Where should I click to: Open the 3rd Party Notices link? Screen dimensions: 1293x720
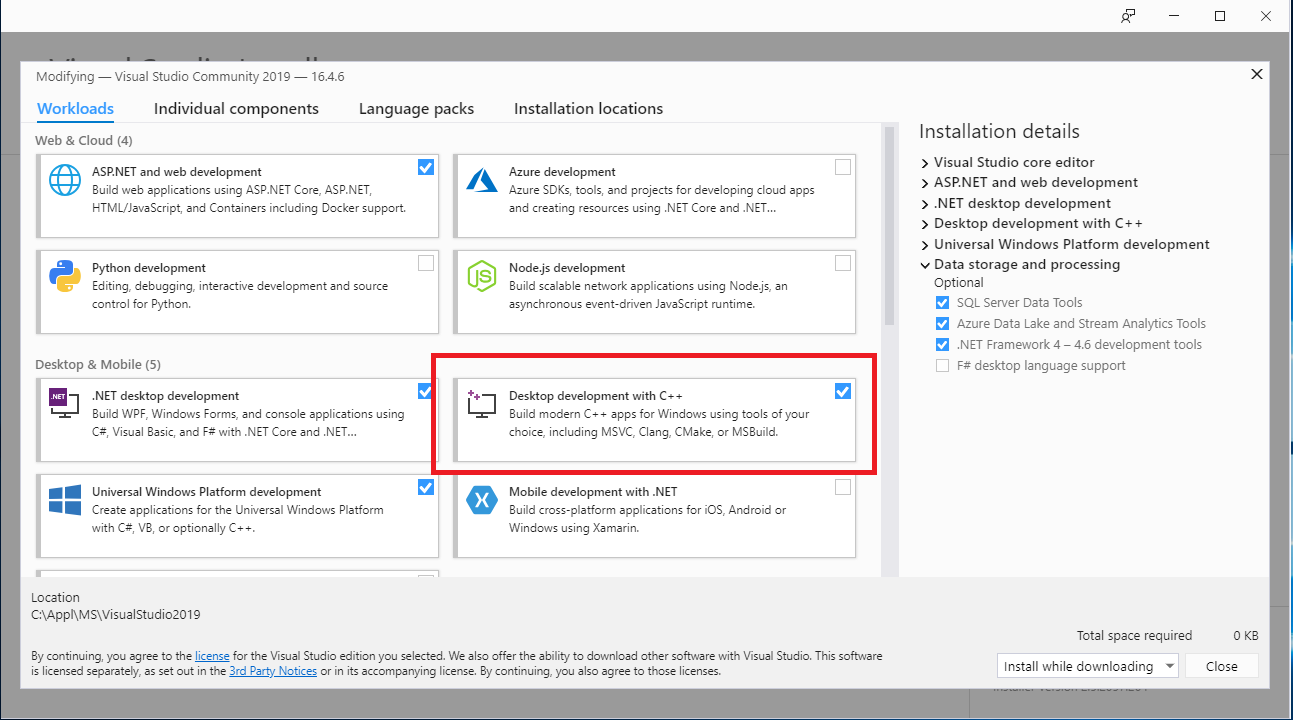(x=273, y=671)
